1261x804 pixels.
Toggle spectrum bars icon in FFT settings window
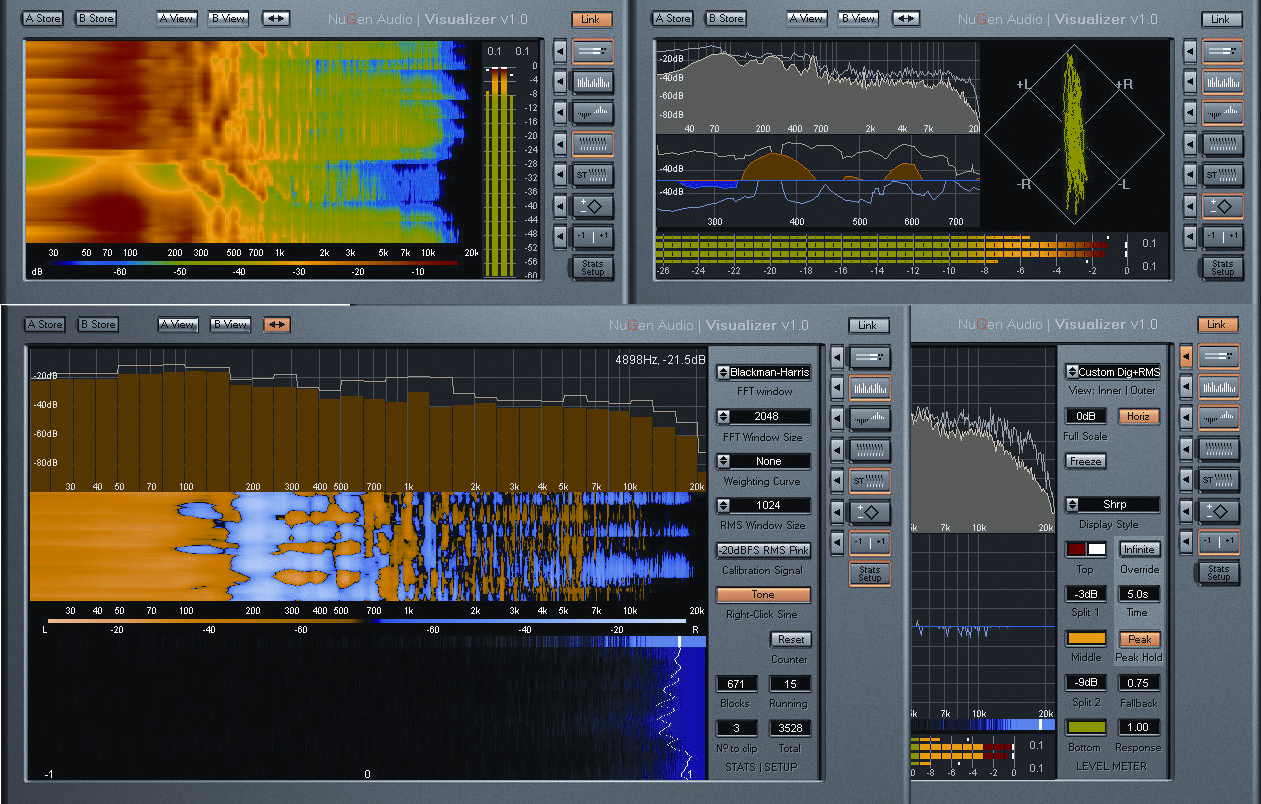coord(870,388)
